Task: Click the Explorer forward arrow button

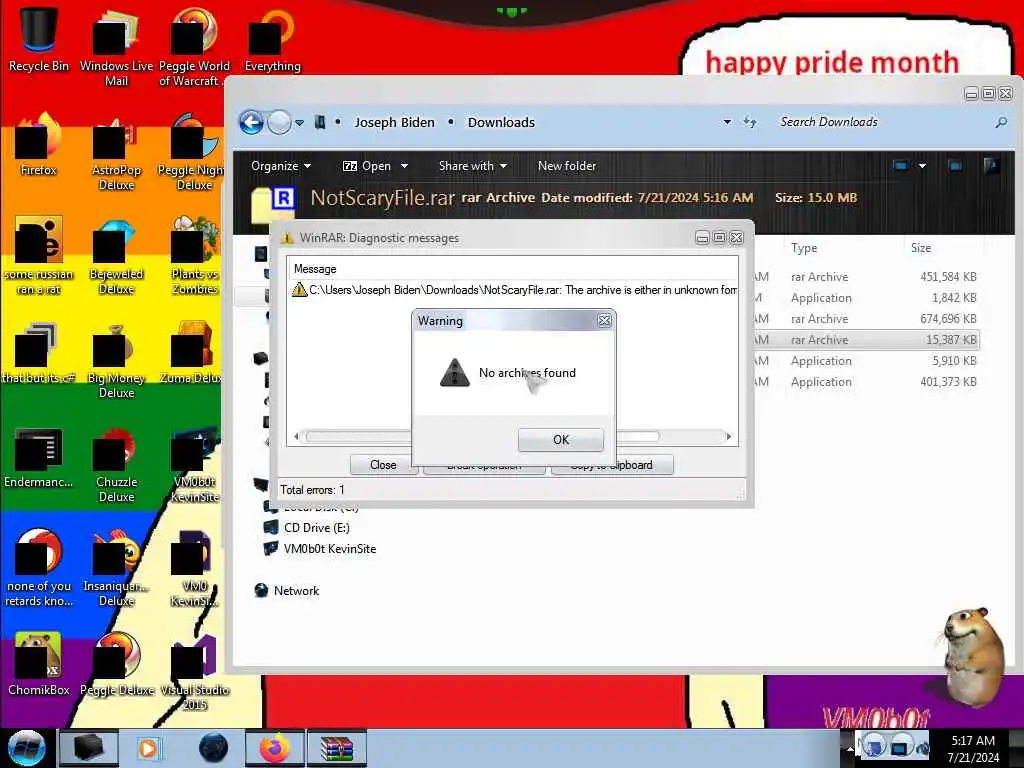Action: pos(280,122)
